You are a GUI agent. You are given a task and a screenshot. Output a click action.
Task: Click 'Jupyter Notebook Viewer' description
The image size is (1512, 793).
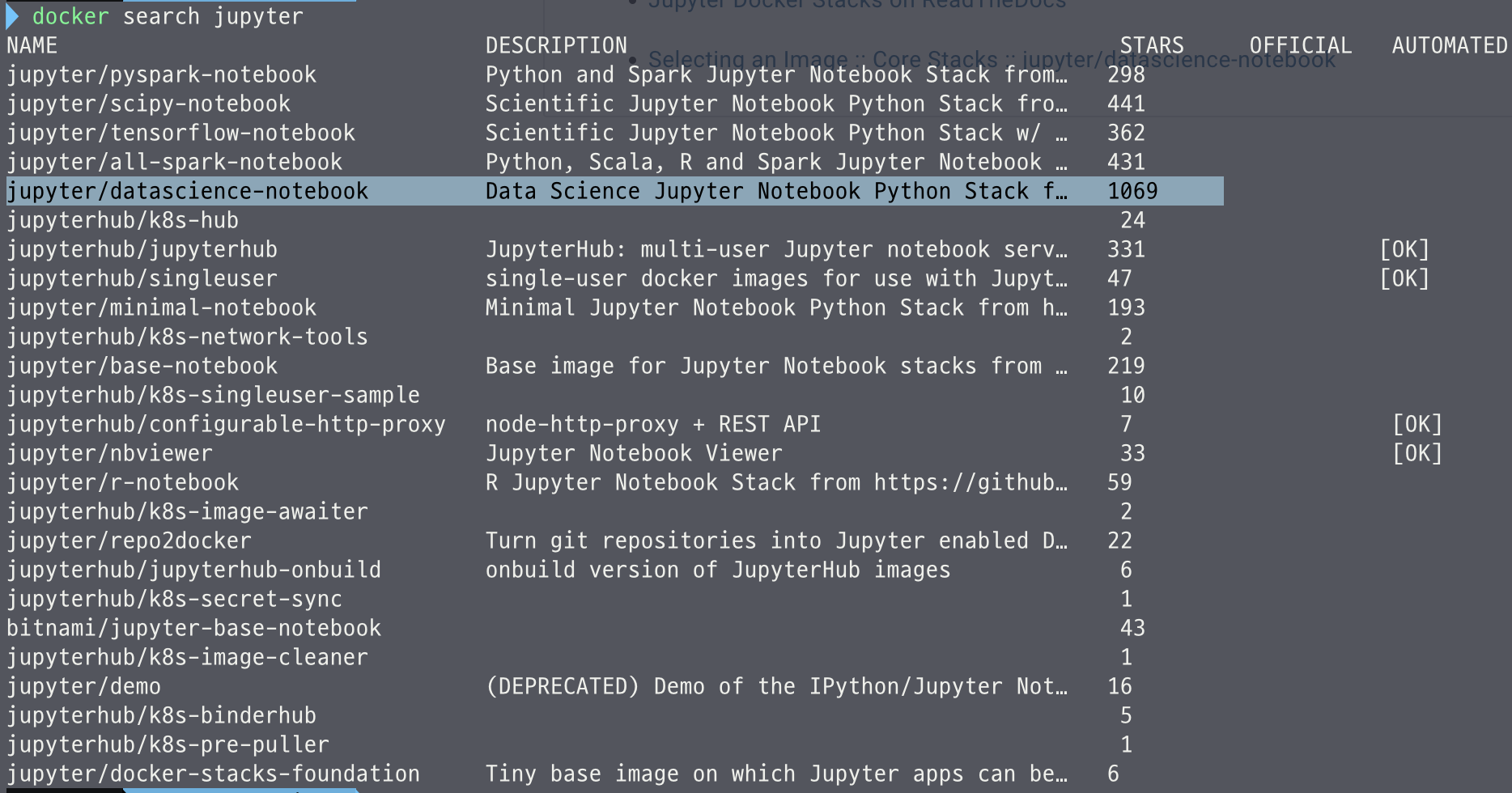pos(634,453)
